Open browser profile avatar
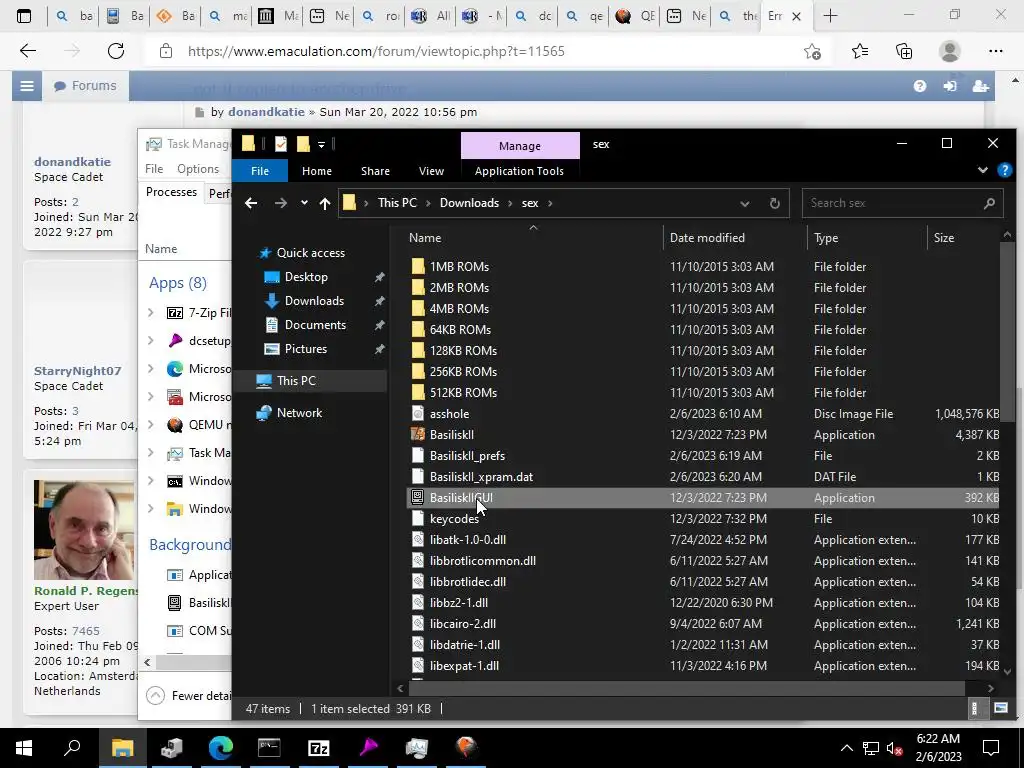The width and height of the screenshot is (1024, 768). point(950,51)
